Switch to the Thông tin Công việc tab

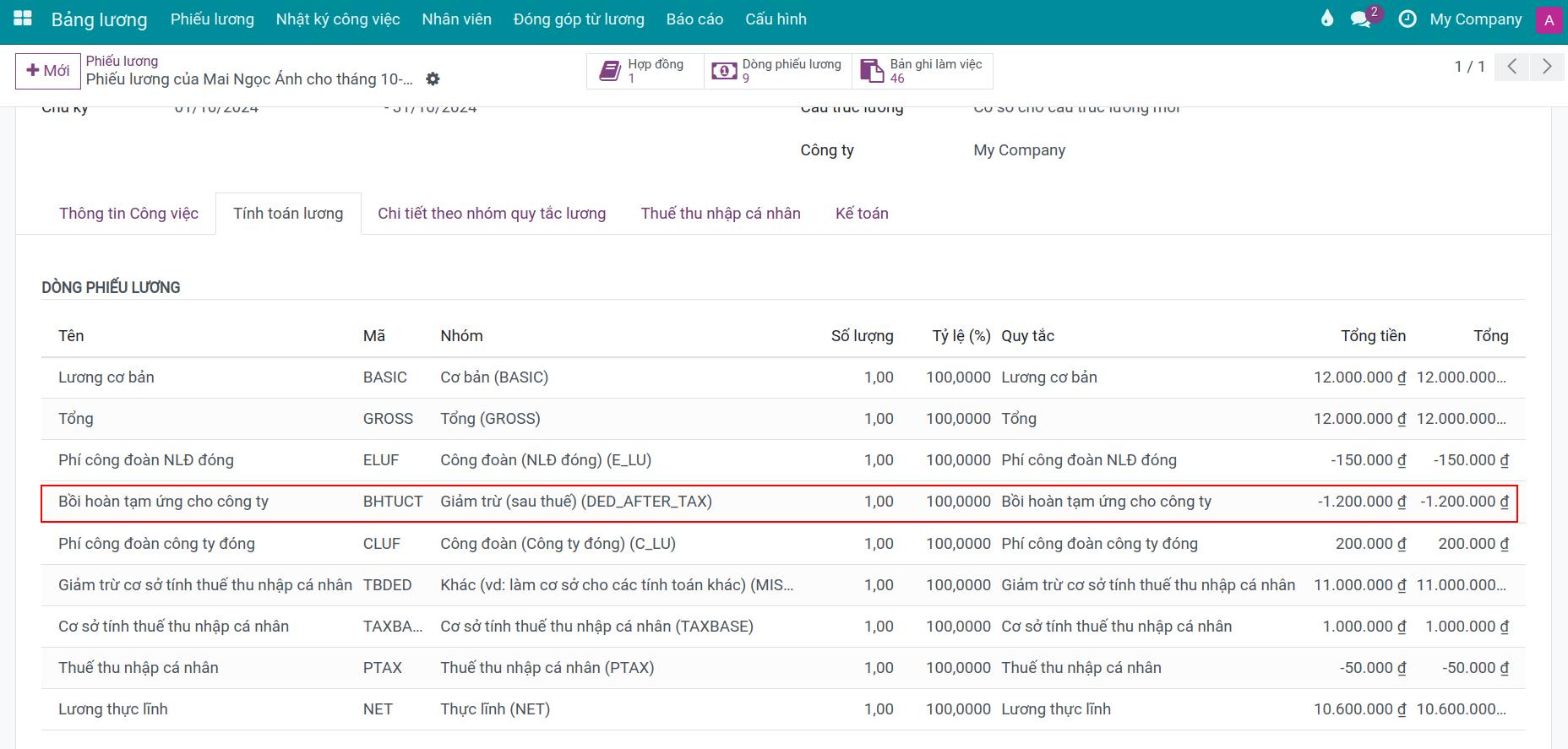click(128, 214)
